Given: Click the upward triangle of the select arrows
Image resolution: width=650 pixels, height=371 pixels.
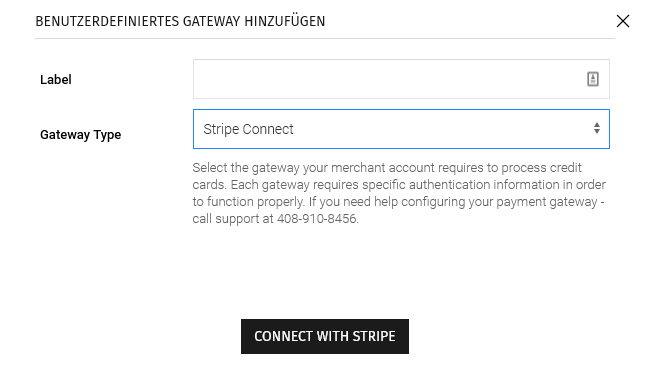Looking at the screenshot, I should coord(597,124).
